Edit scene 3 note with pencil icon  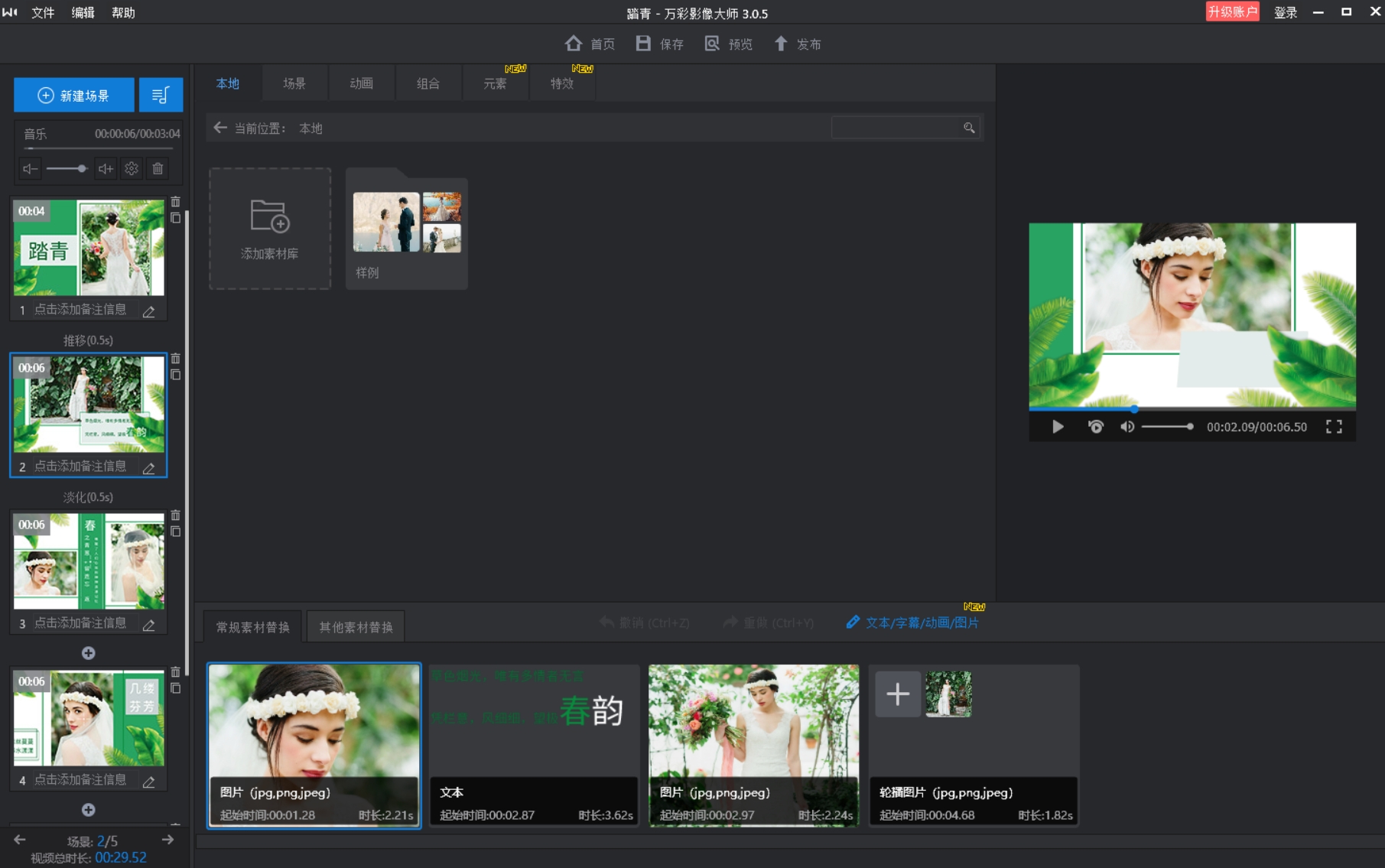[x=149, y=625]
